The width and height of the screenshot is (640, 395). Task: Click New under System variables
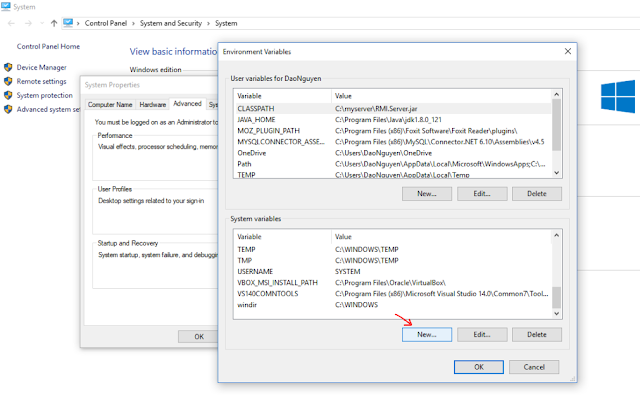coord(427,335)
